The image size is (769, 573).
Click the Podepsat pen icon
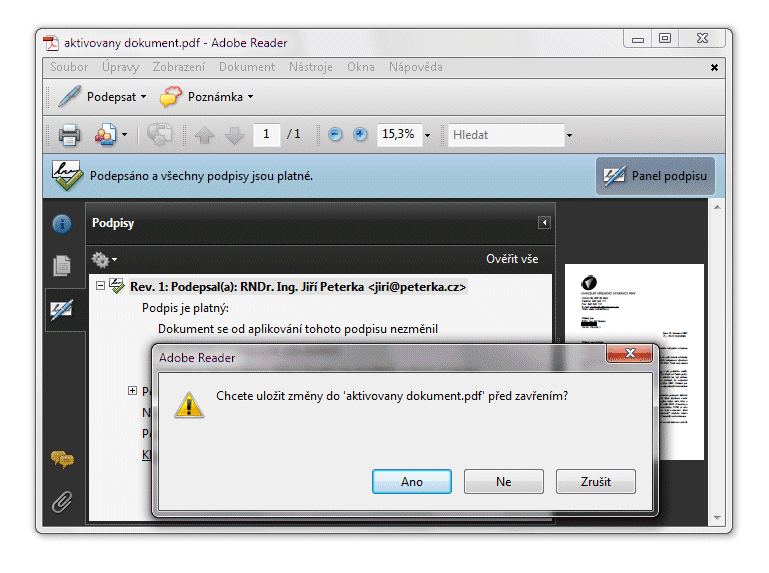coord(69,96)
